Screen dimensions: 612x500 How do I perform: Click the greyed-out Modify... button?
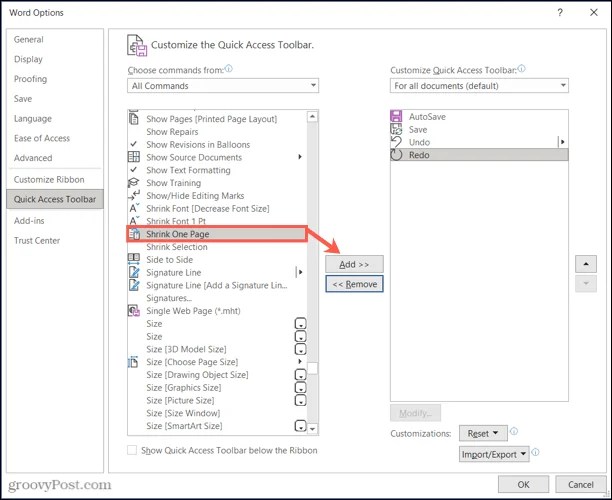pos(415,413)
